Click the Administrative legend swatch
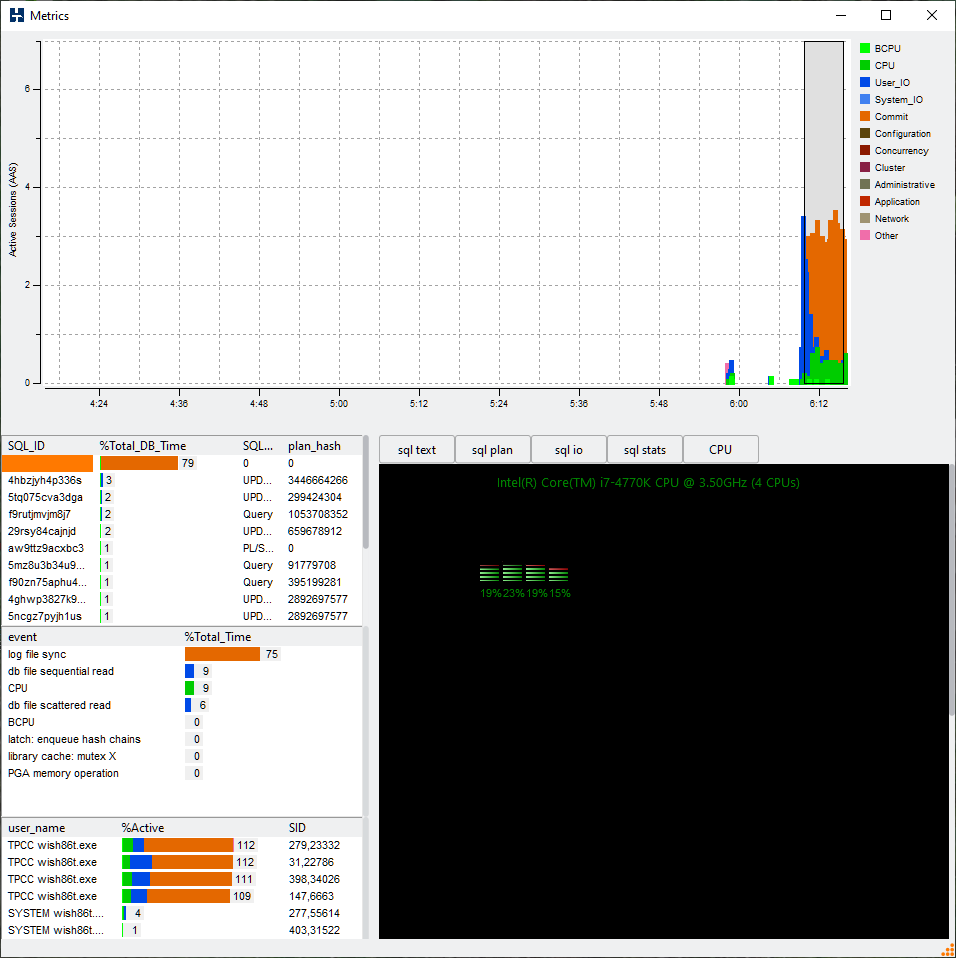The height and width of the screenshot is (958, 956). point(865,184)
